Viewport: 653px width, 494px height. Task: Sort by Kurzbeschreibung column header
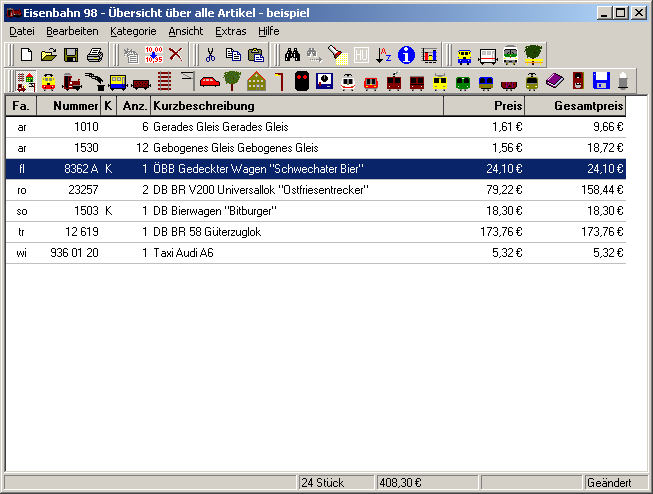pos(296,106)
